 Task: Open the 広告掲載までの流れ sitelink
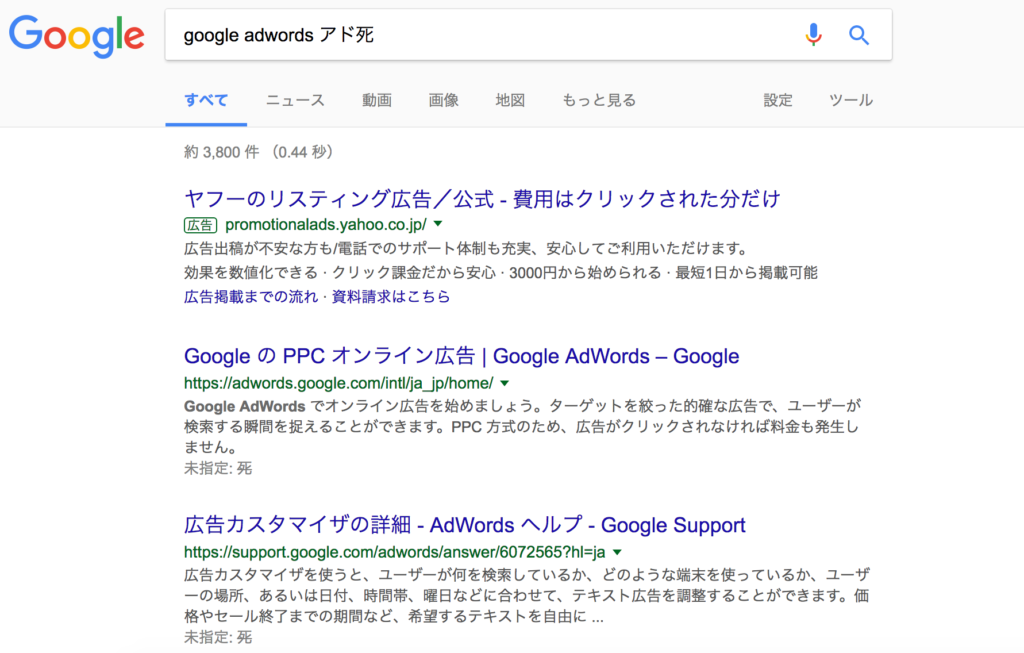pos(251,296)
